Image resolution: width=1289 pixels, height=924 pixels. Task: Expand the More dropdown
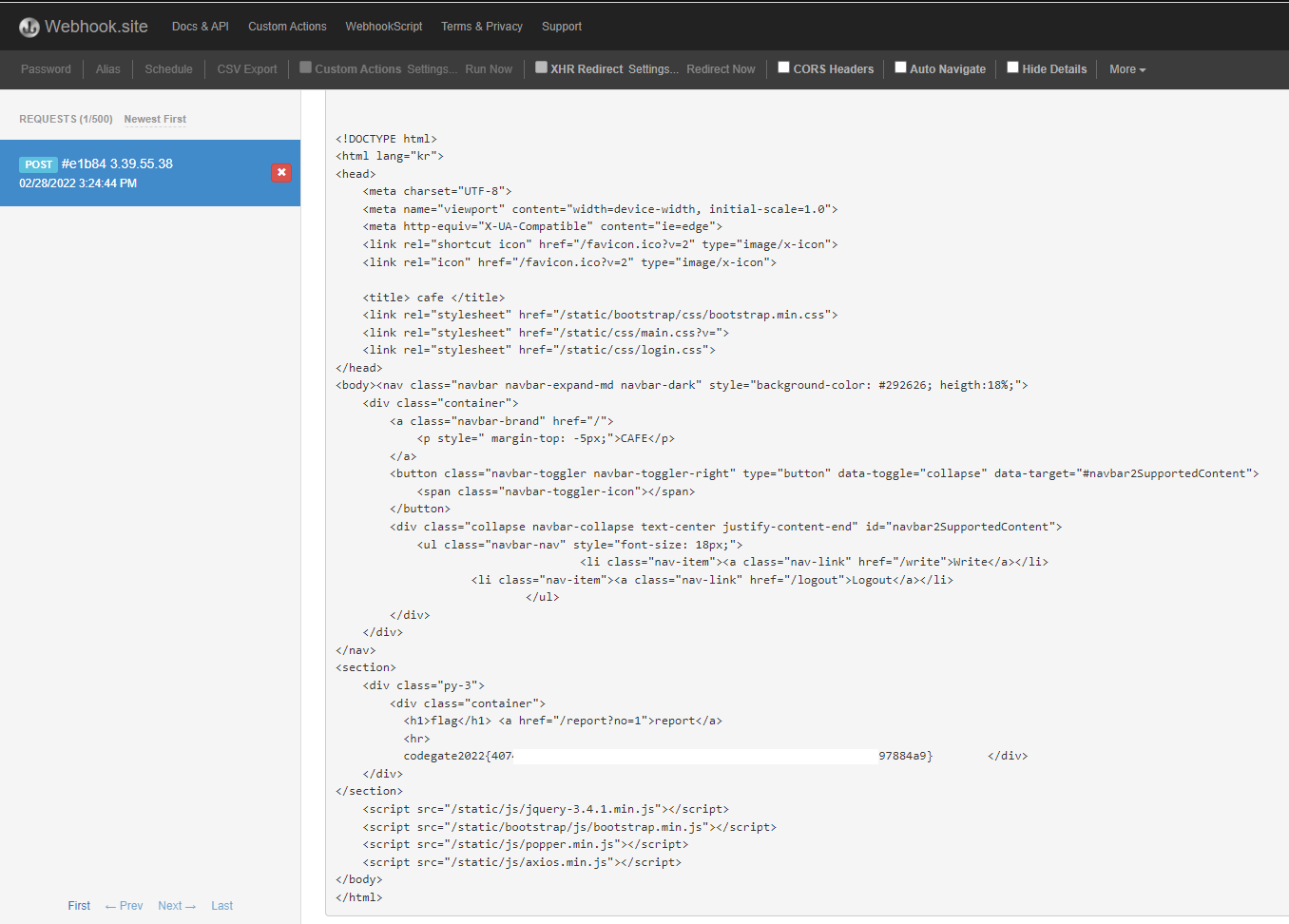coord(1127,69)
